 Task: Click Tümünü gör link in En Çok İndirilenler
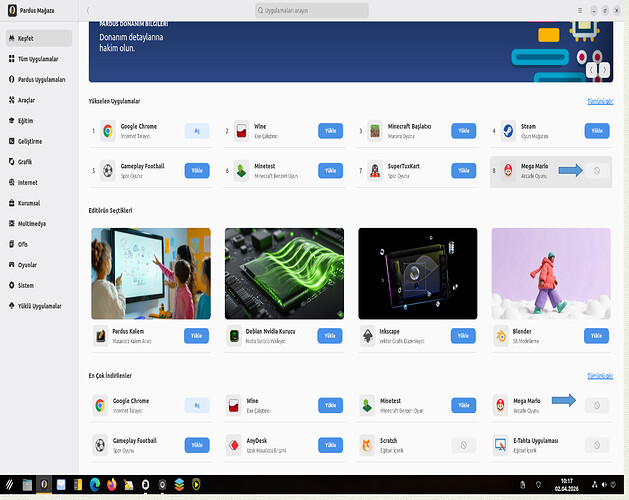point(599,375)
